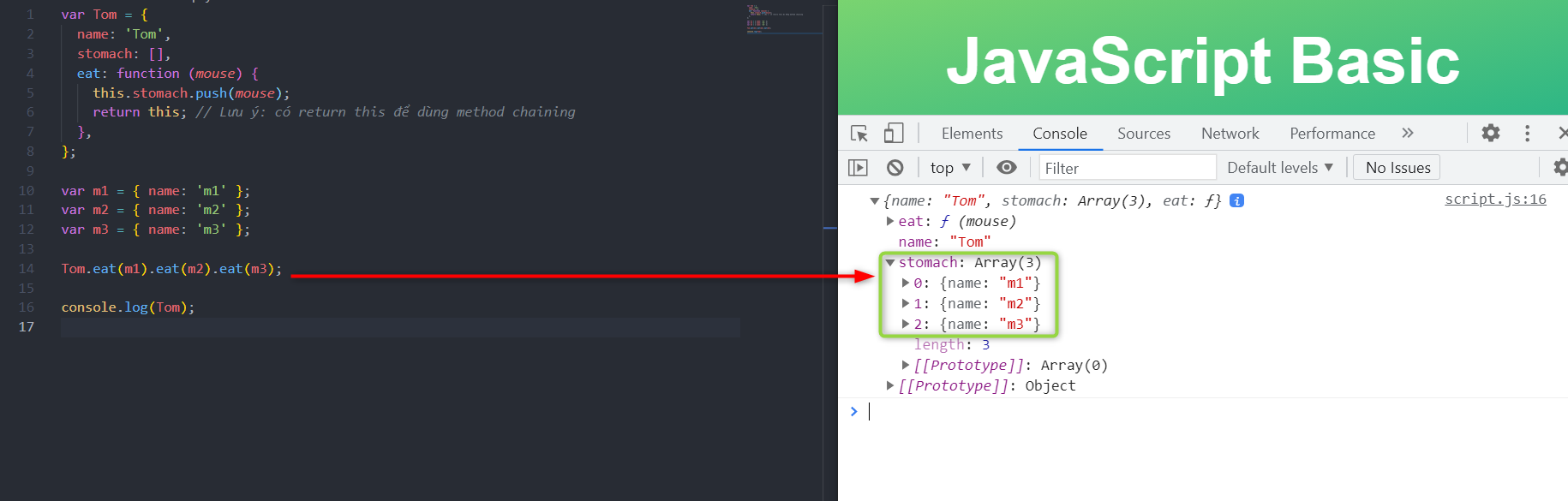The image size is (1568, 501).
Task: Open the DevTools three-dot menu
Action: 1527,133
